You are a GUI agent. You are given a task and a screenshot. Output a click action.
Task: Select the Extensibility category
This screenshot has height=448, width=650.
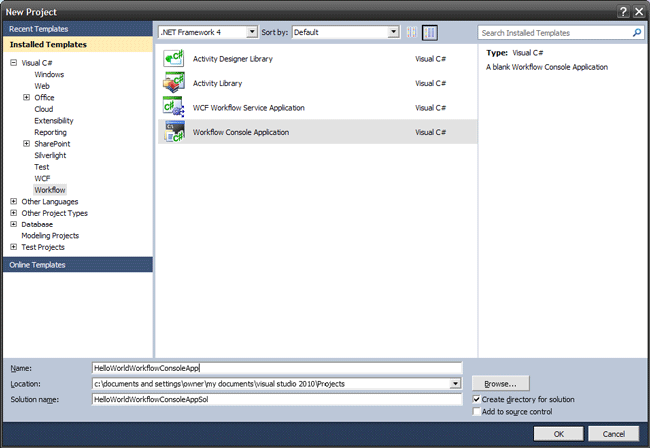54,121
